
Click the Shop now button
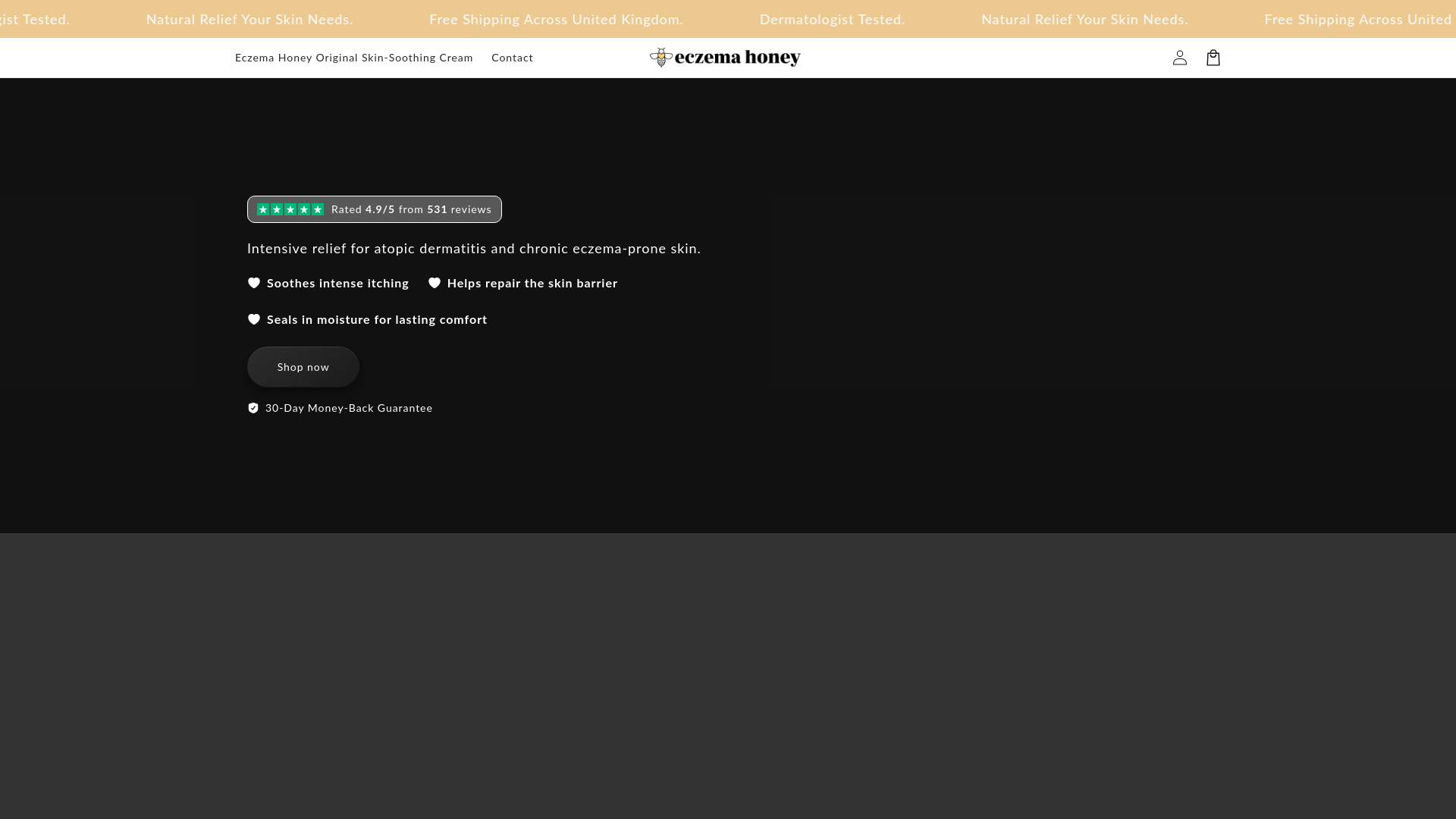coord(303,367)
